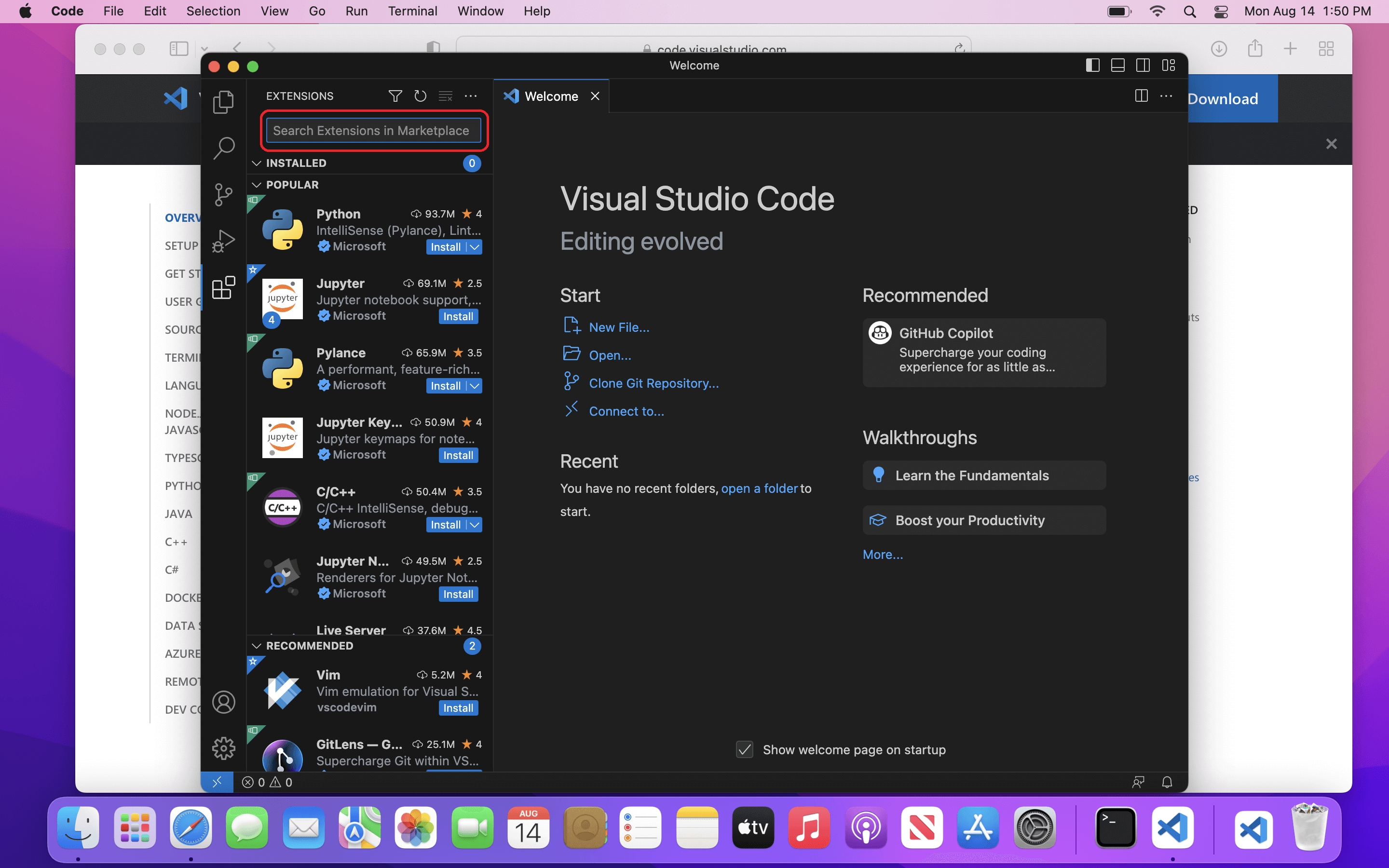Collapse the INSTALLED extensions section
This screenshot has height=868, width=1389.
coord(257,163)
